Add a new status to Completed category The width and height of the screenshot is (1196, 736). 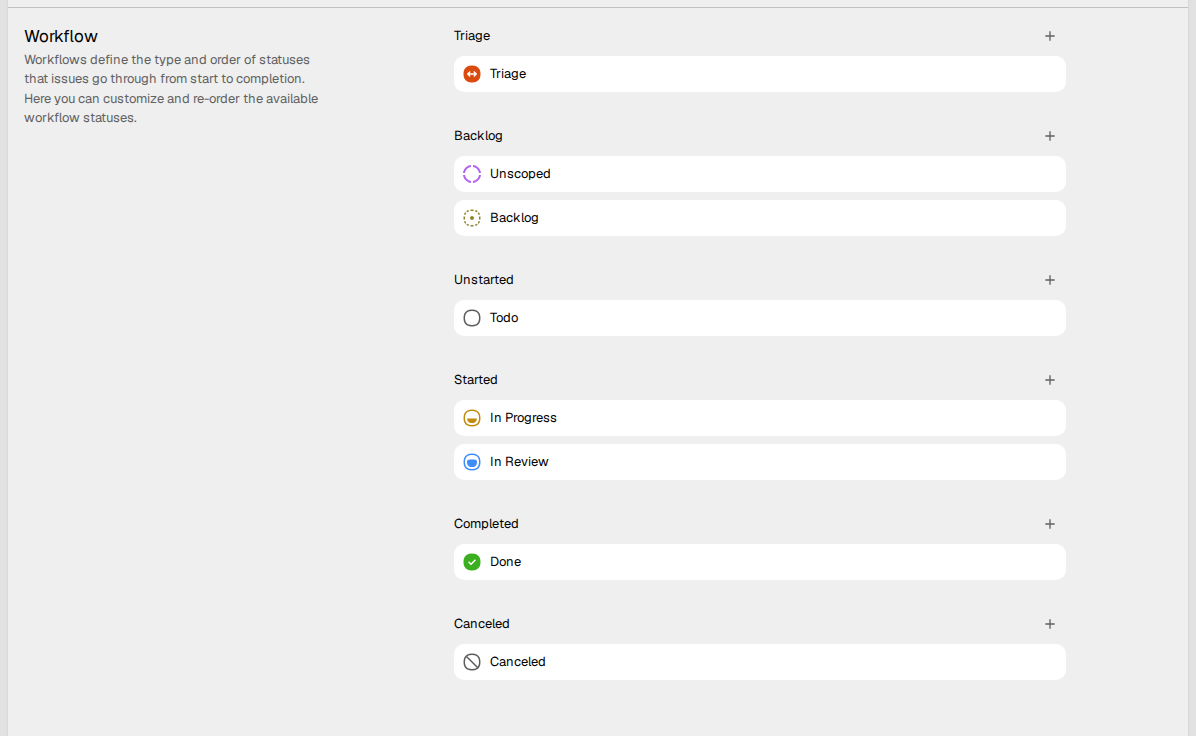[x=1050, y=524]
